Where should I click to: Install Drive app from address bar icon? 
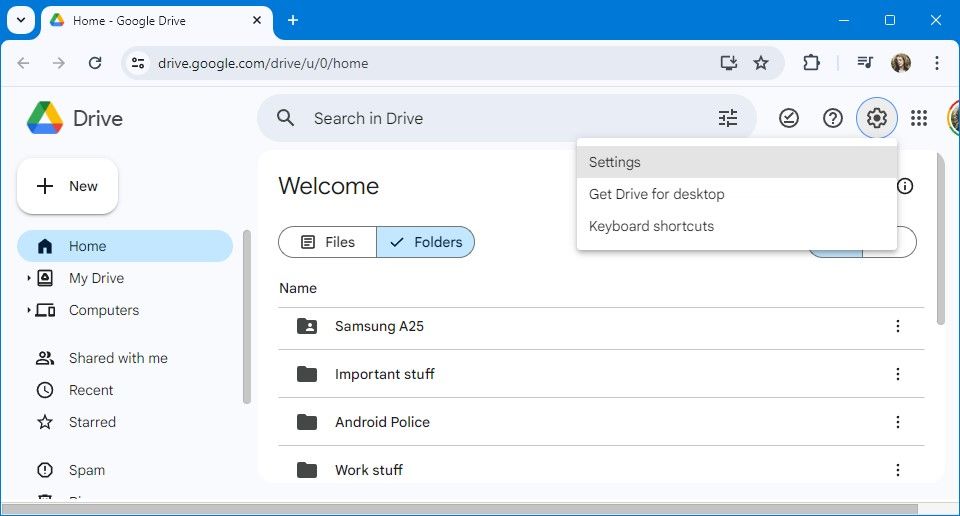click(x=728, y=62)
